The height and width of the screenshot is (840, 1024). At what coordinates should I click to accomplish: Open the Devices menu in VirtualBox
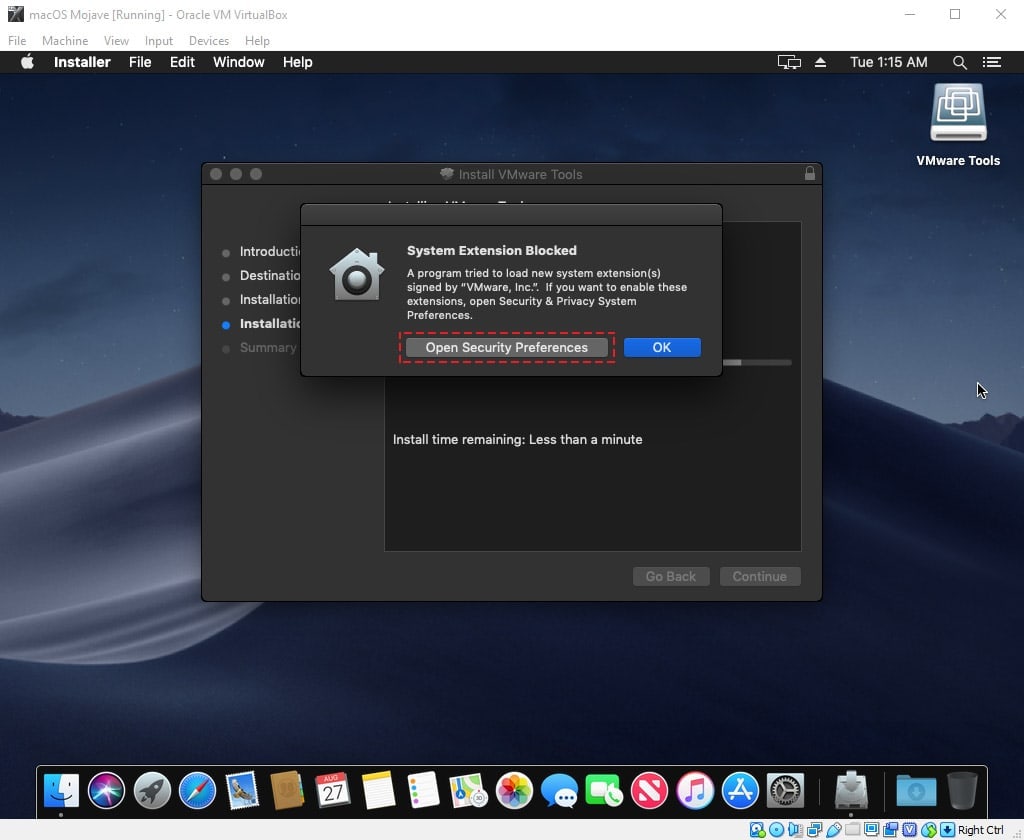[208, 41]
